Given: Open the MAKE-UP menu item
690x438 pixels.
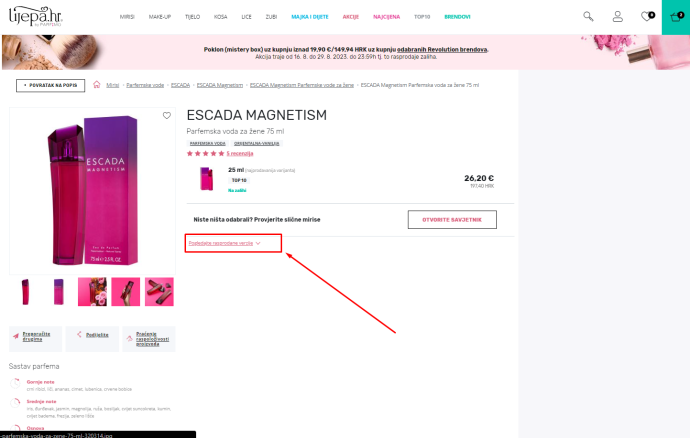Looking at the screenshot, I should point(160,18).
